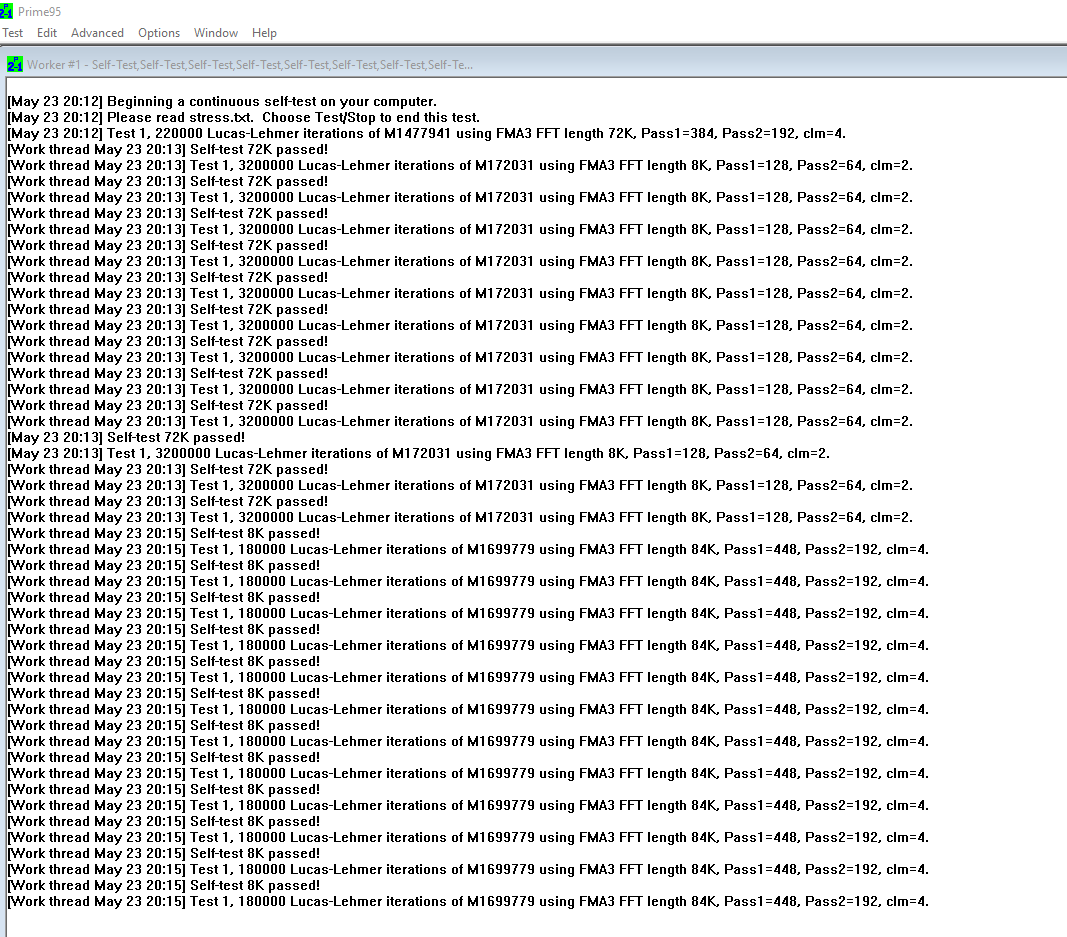Click '[May 23 20:13] Test 1, 3200000' line

pos(418,453)
